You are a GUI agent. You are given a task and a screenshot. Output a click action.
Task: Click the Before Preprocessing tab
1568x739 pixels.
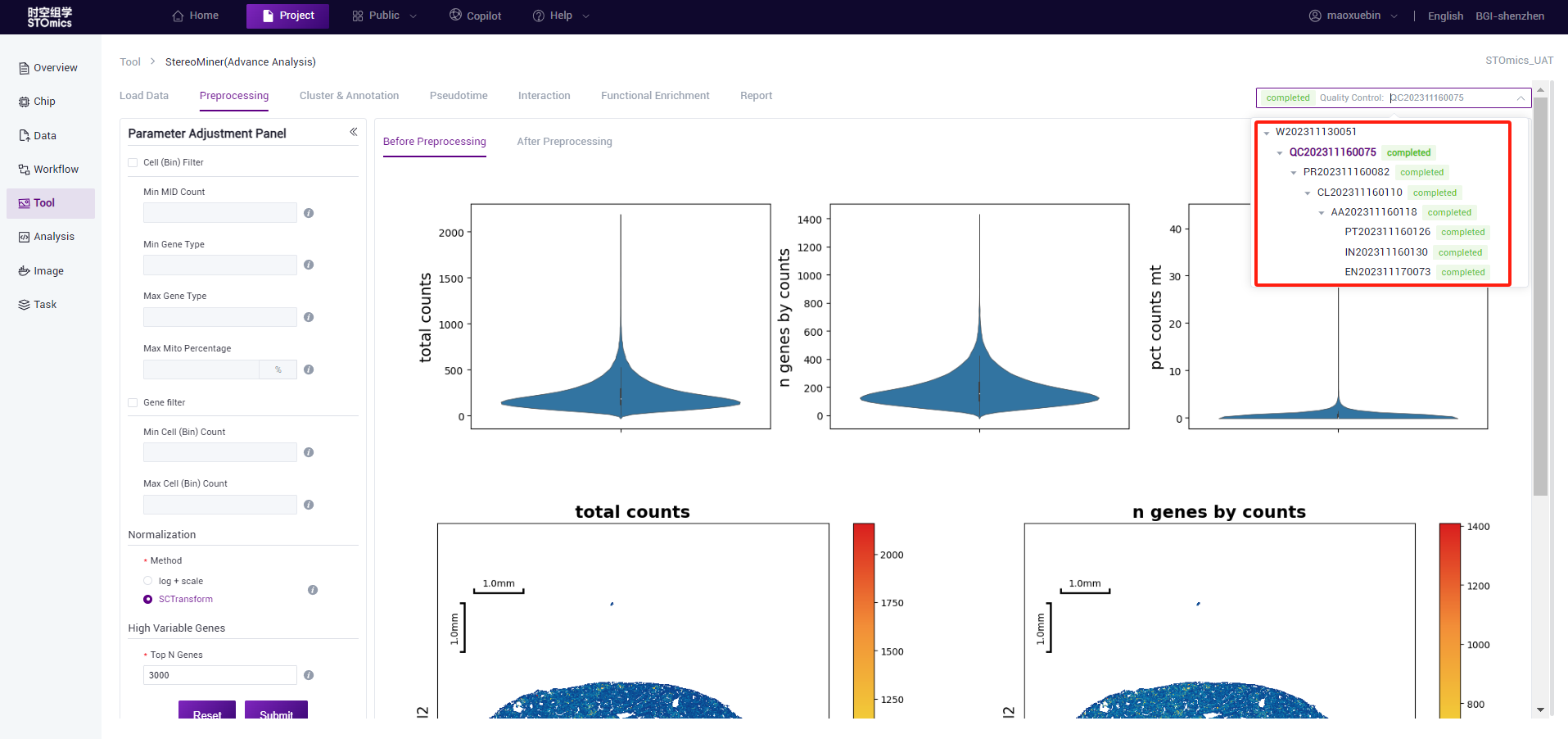click(434, 142)
